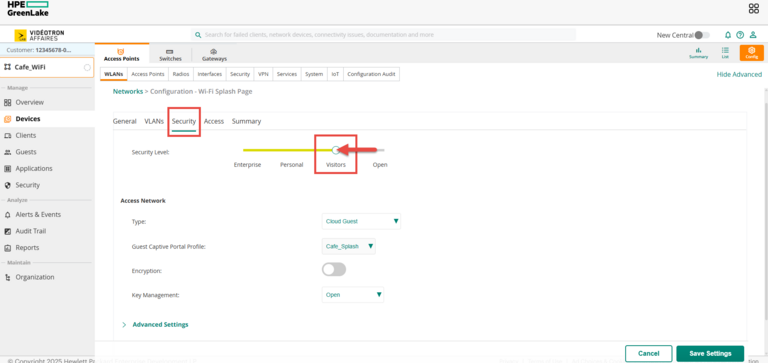768x363 pixels.
Task: Open Devices in the sidebar
Action: point(28,119)
